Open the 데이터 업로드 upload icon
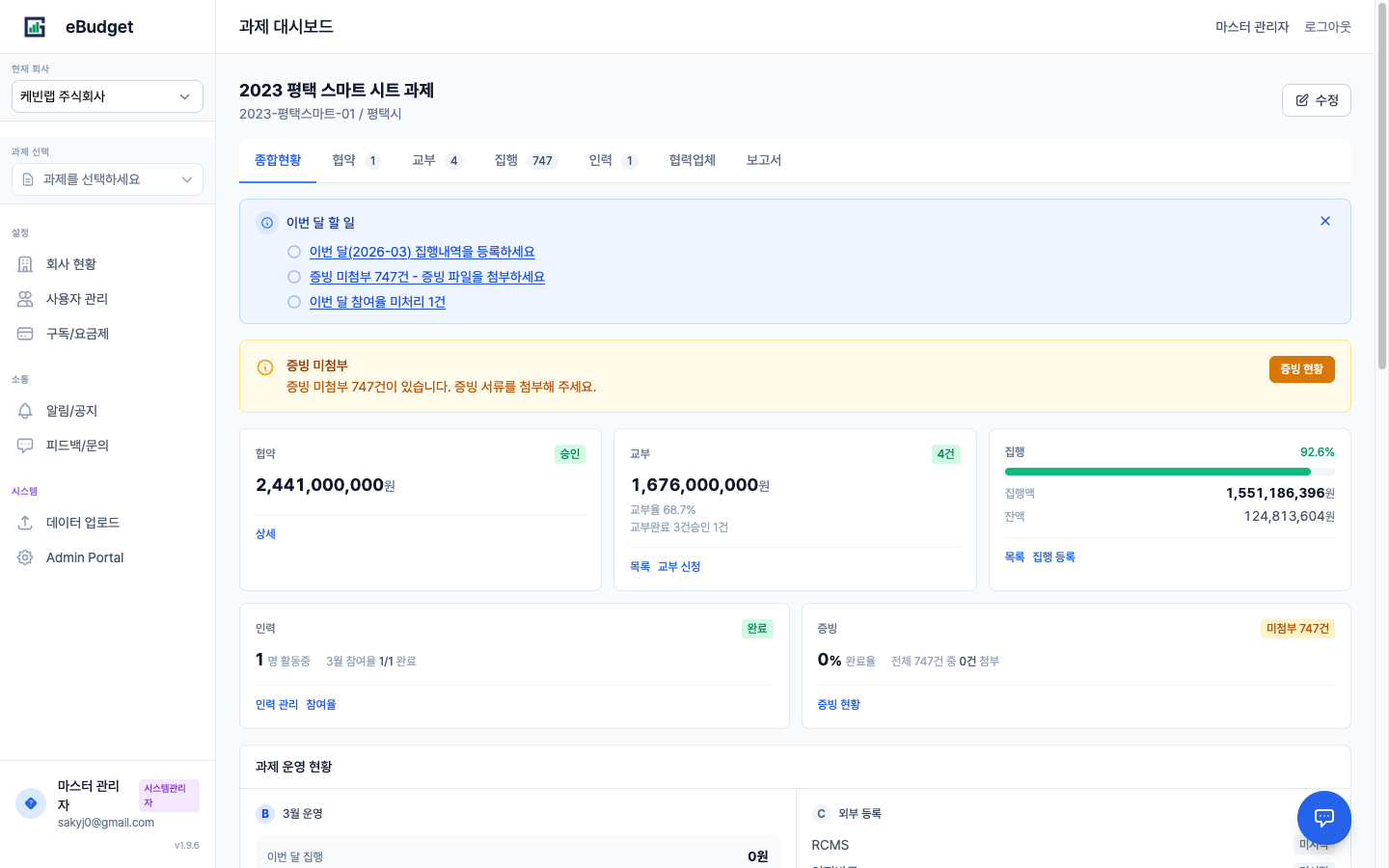Viewport: 1389px width, 868px height. click(x=25, y=522)
